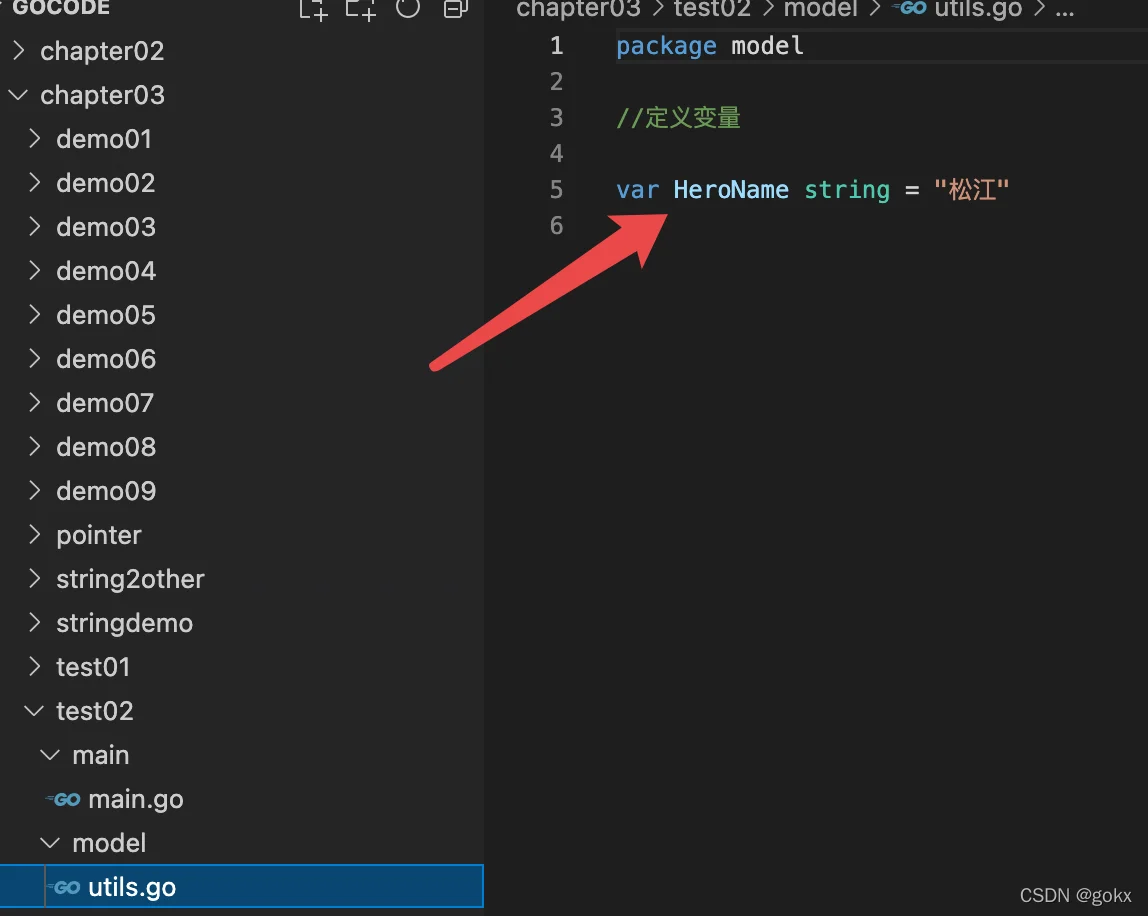Click the Go icon beside utils.go in tree
The image size is (1148, 916).
[65, 887]
